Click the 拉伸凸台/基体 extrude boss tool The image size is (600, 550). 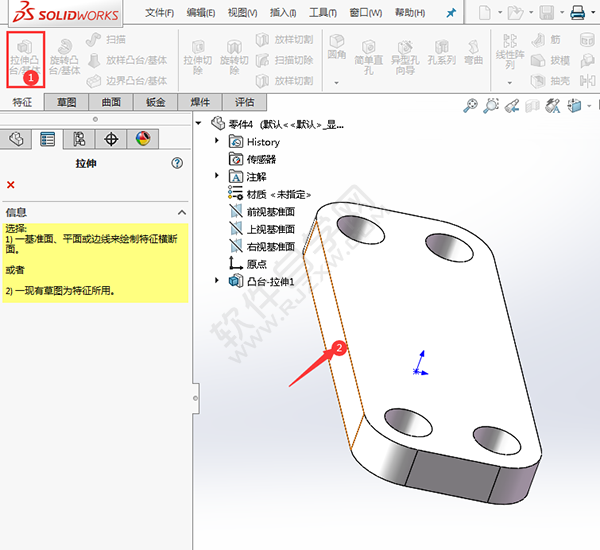coord(25,54)
